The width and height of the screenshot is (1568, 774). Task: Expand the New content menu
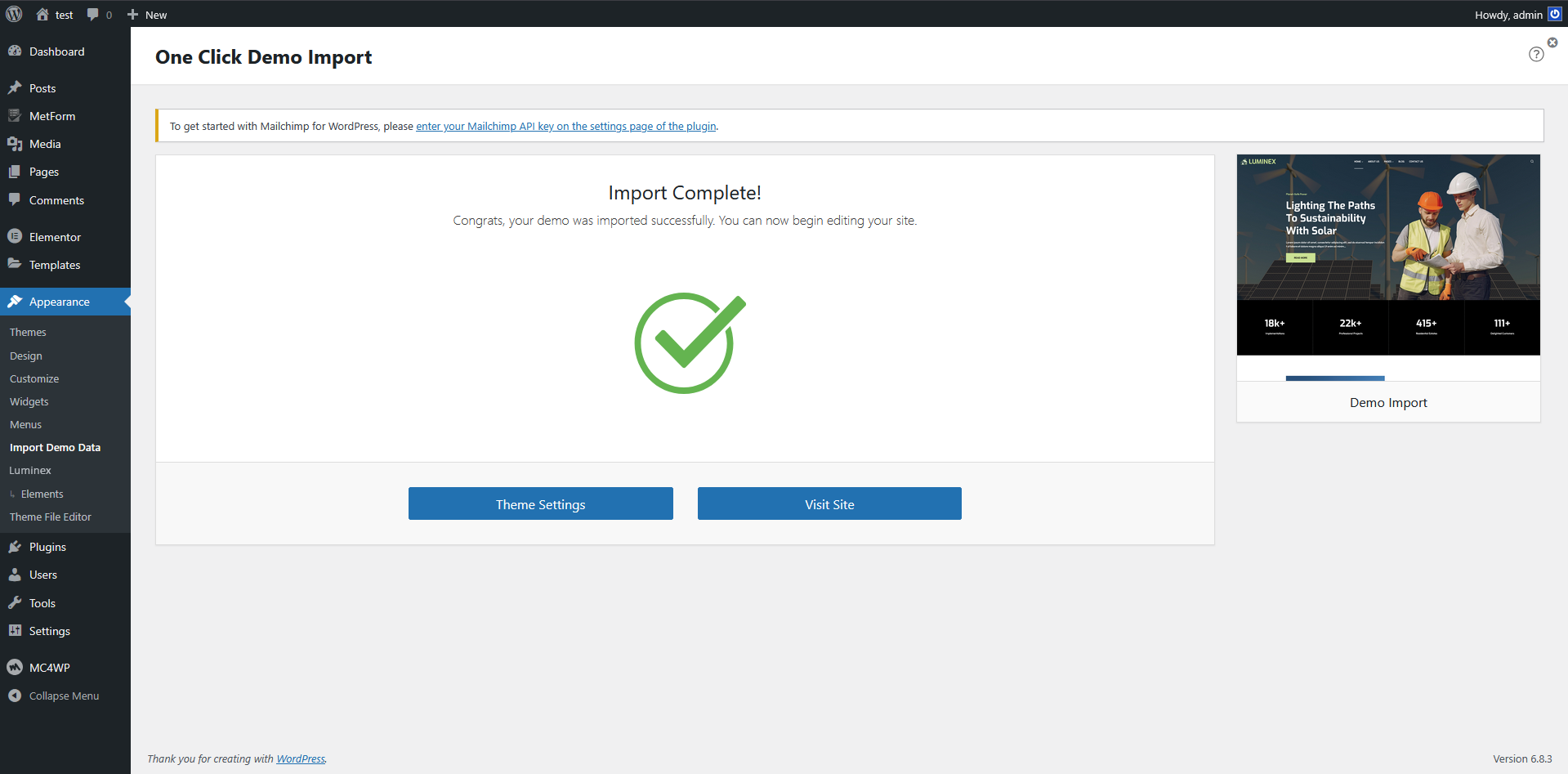(147, 15)
